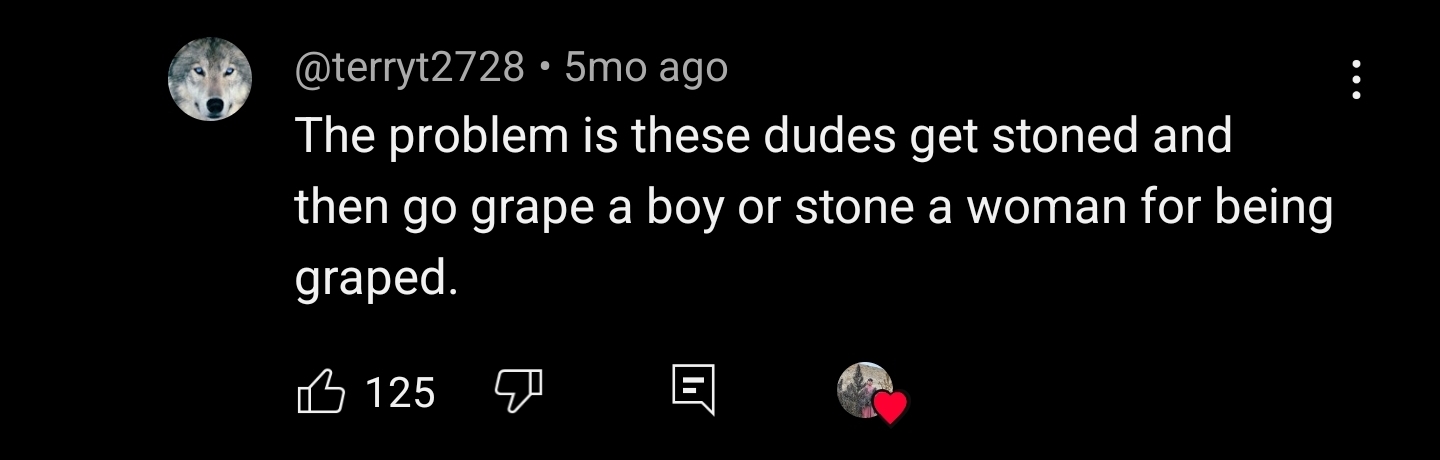This screenshot has height=460, width=1440.
Task: Click the comment's first line of text
Action: [762, 137]
